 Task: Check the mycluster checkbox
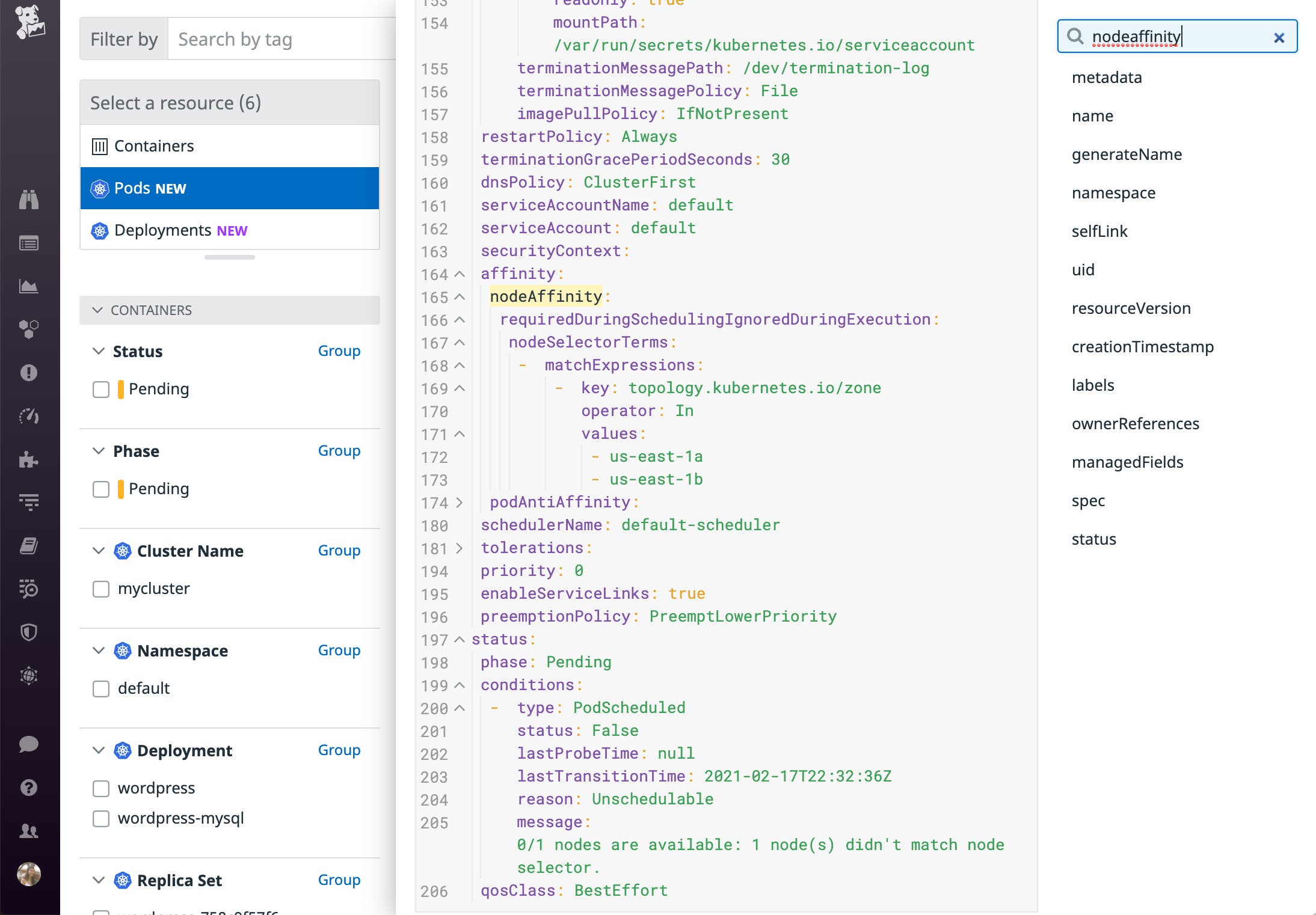pos(100,589)
